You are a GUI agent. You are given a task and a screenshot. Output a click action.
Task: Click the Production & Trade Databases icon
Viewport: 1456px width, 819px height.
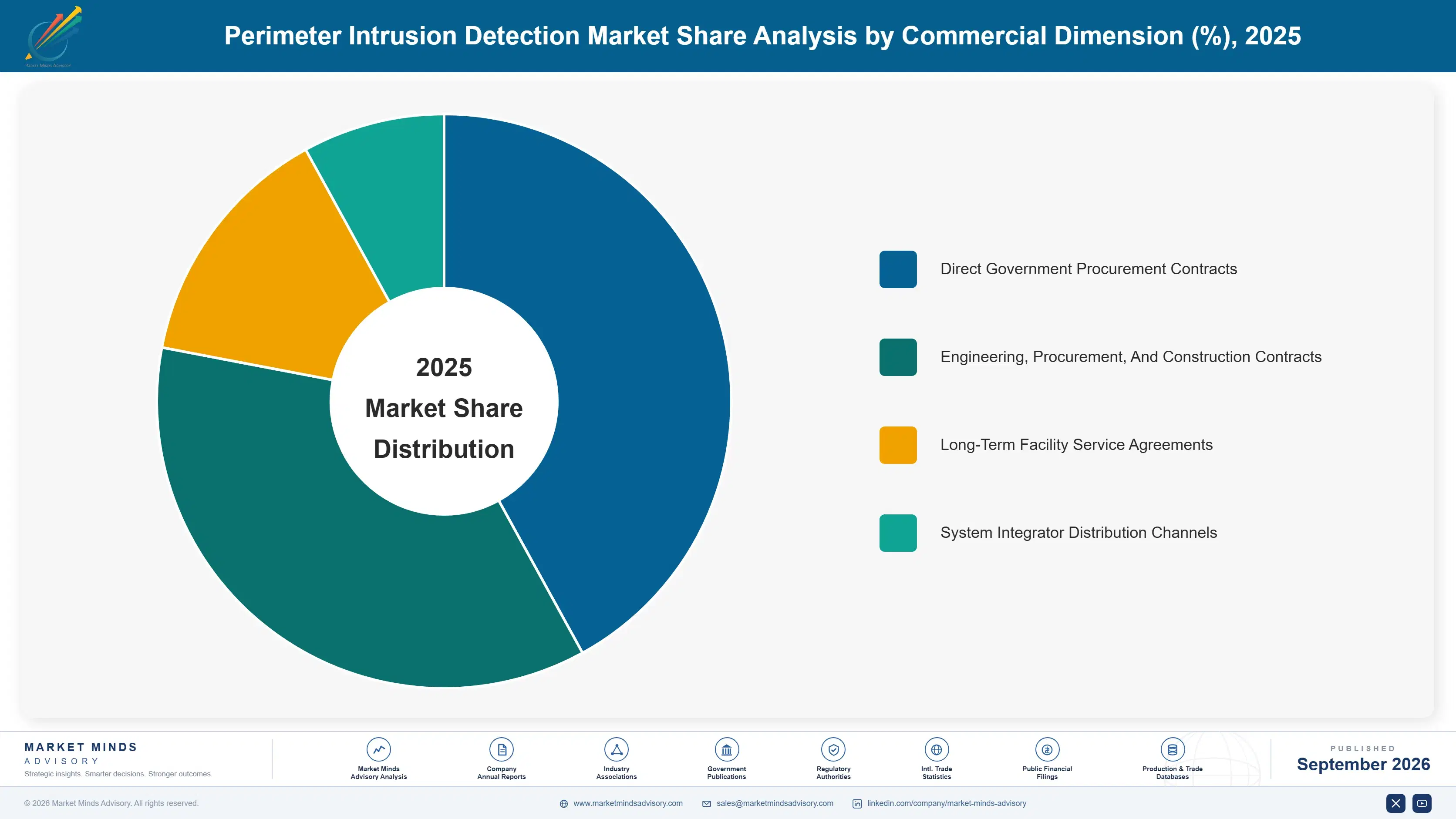point(1172,749)
